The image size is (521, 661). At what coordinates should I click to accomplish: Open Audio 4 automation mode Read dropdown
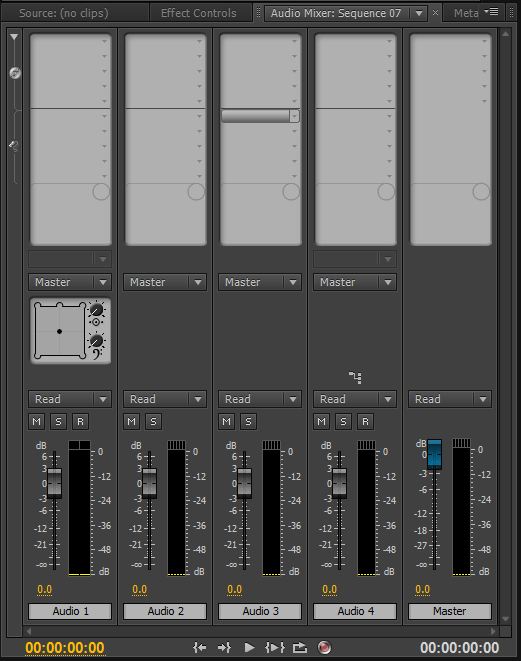point(355,399)
